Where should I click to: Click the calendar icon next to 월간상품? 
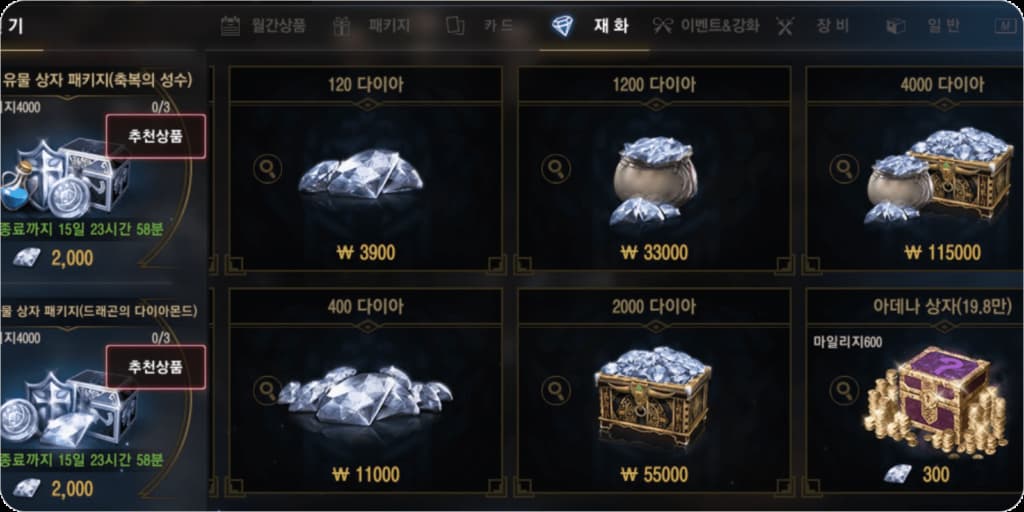[231, 26]
